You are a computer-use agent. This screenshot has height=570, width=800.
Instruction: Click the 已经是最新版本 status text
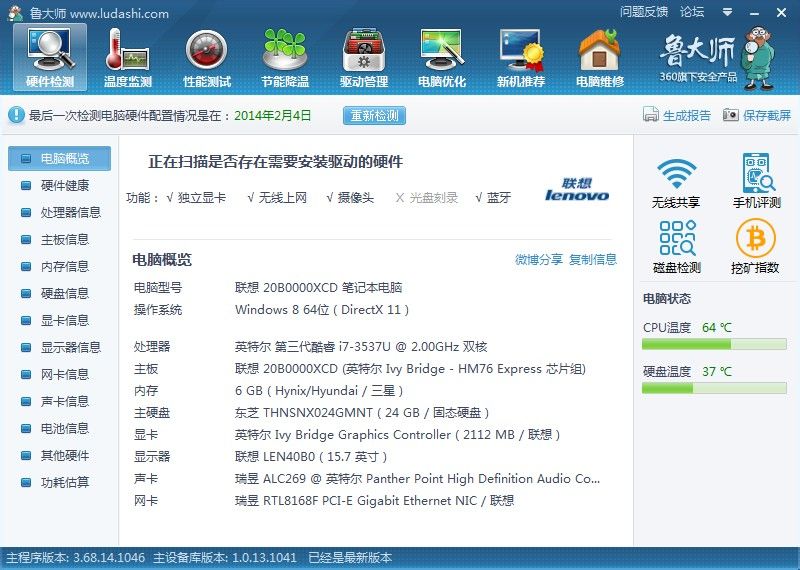coord(350,558)
